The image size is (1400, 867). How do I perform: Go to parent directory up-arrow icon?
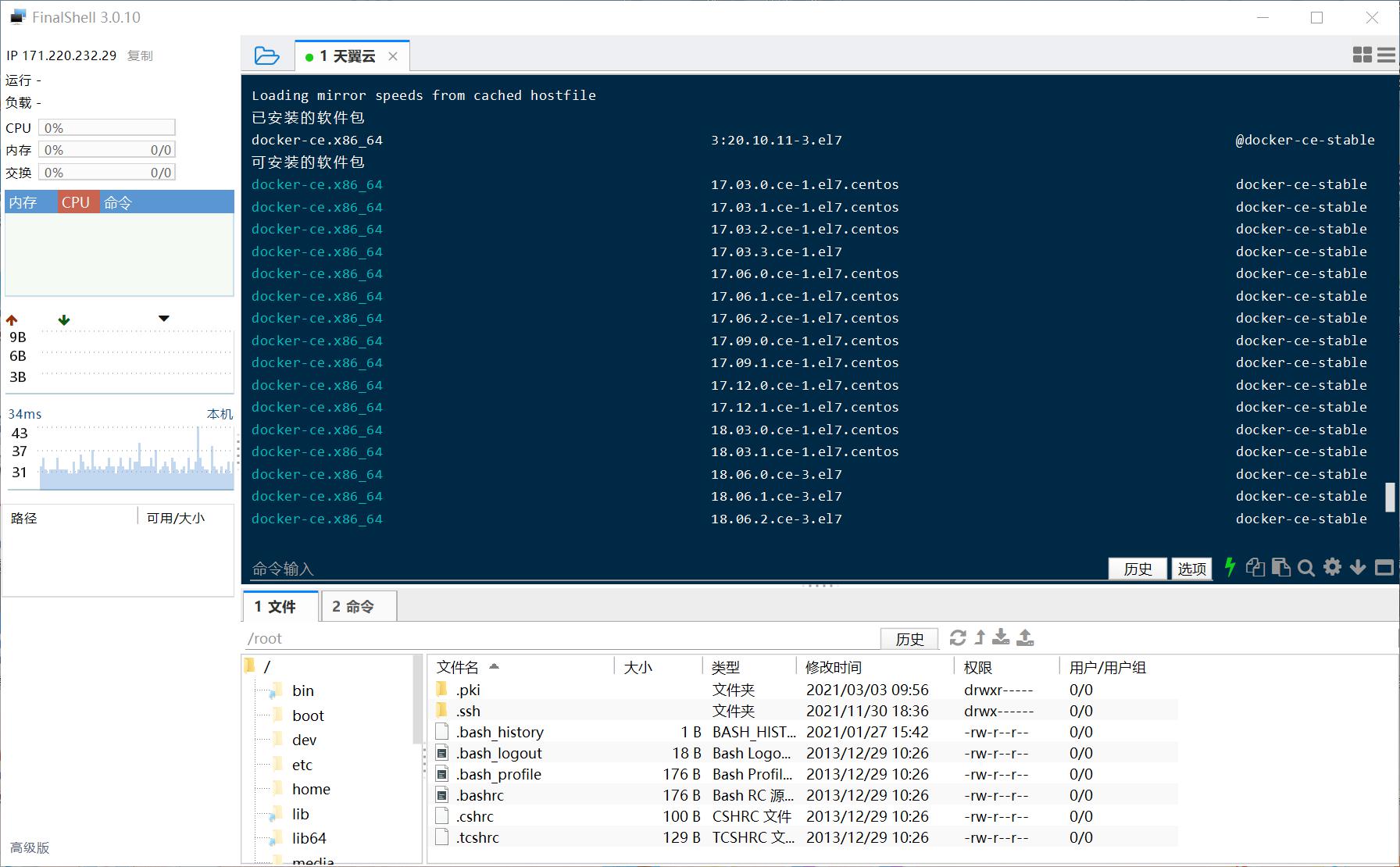pos(980,637)
